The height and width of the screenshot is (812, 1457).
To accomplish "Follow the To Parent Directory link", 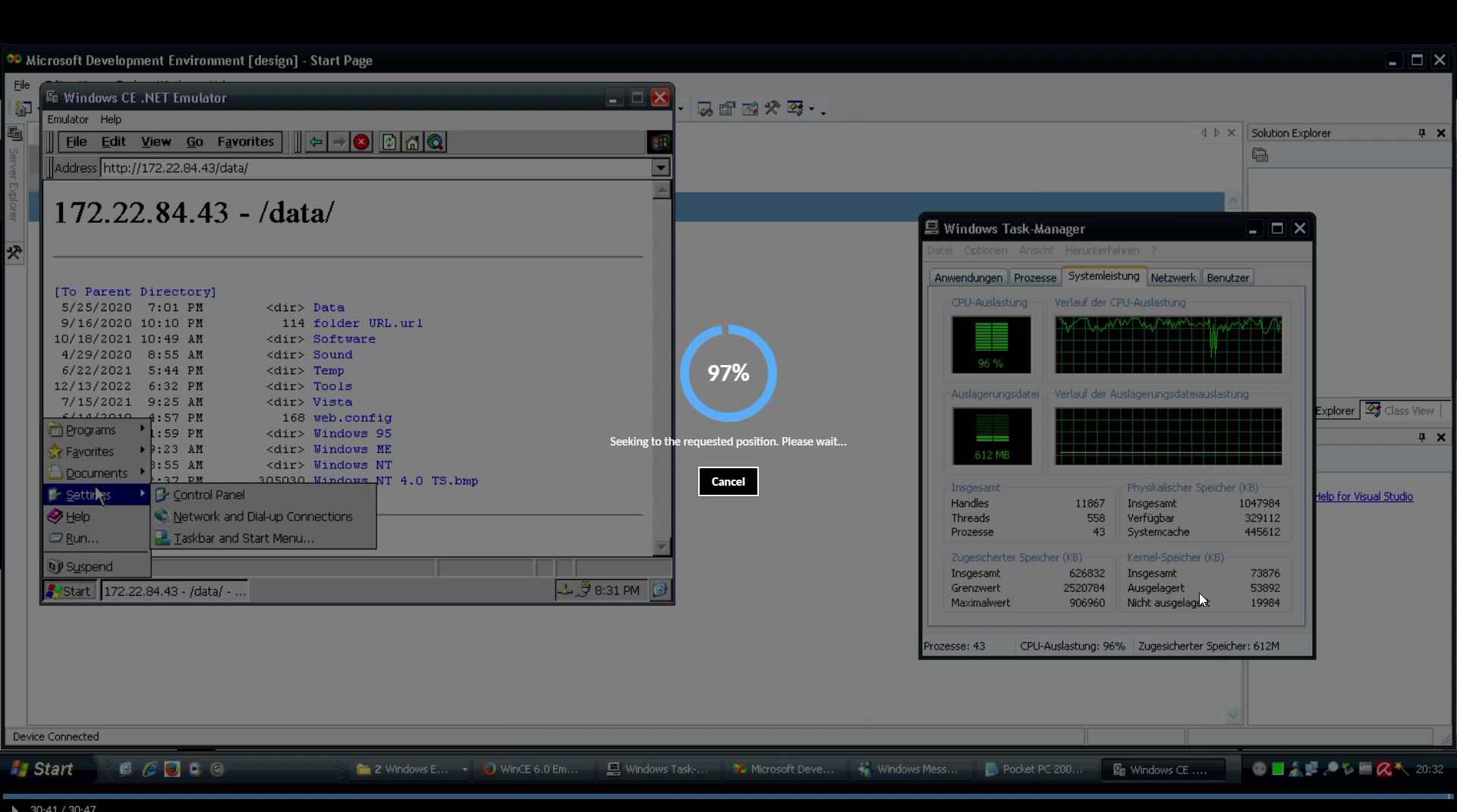I will (135, 292).
